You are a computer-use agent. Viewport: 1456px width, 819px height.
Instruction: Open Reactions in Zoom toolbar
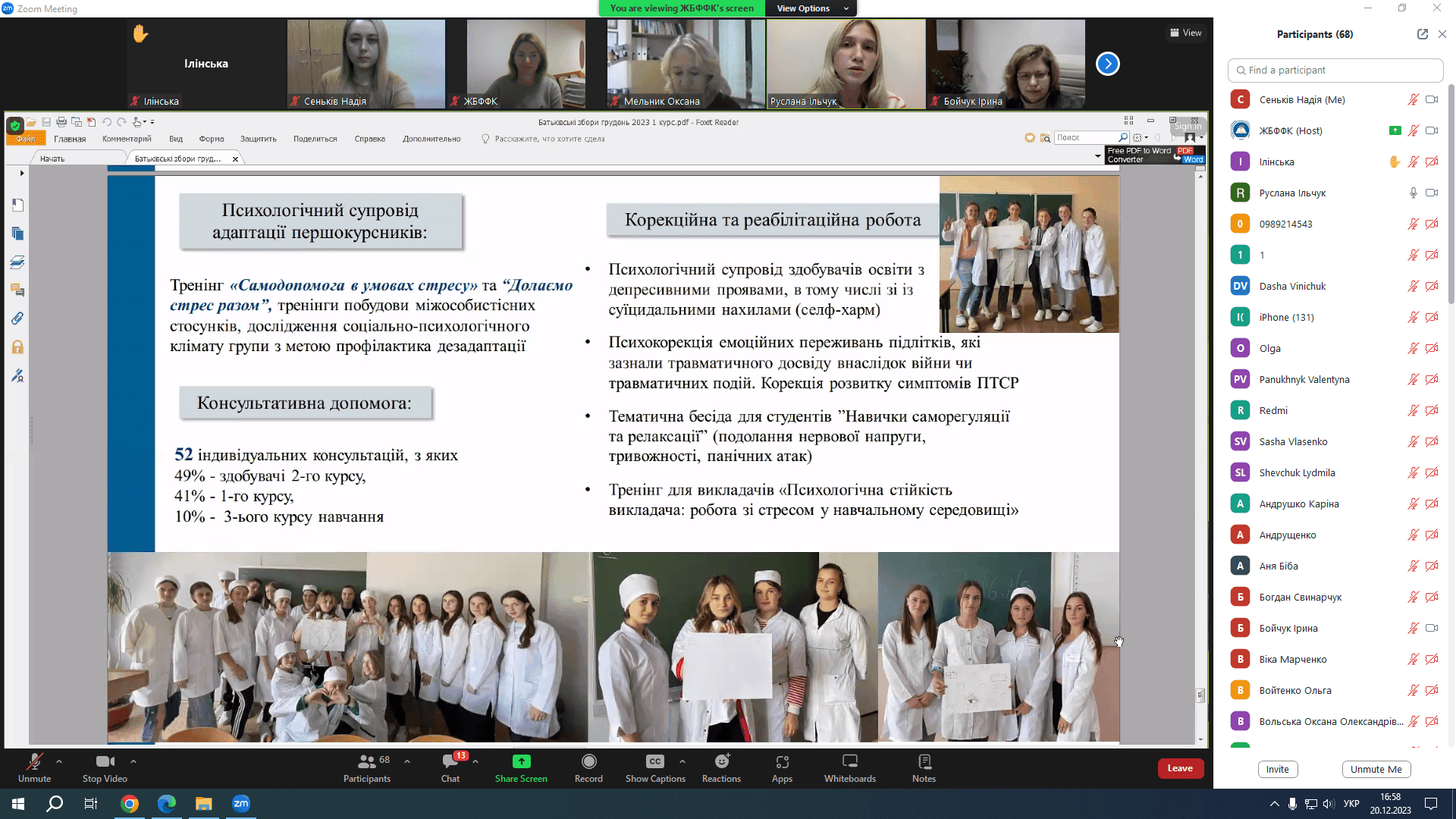[721, 767]
